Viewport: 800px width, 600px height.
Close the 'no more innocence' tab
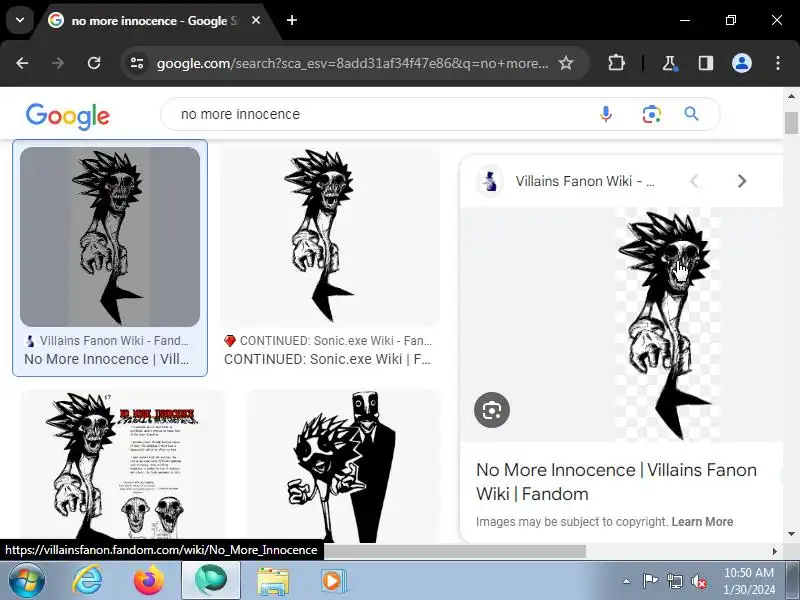coord(256,20)
